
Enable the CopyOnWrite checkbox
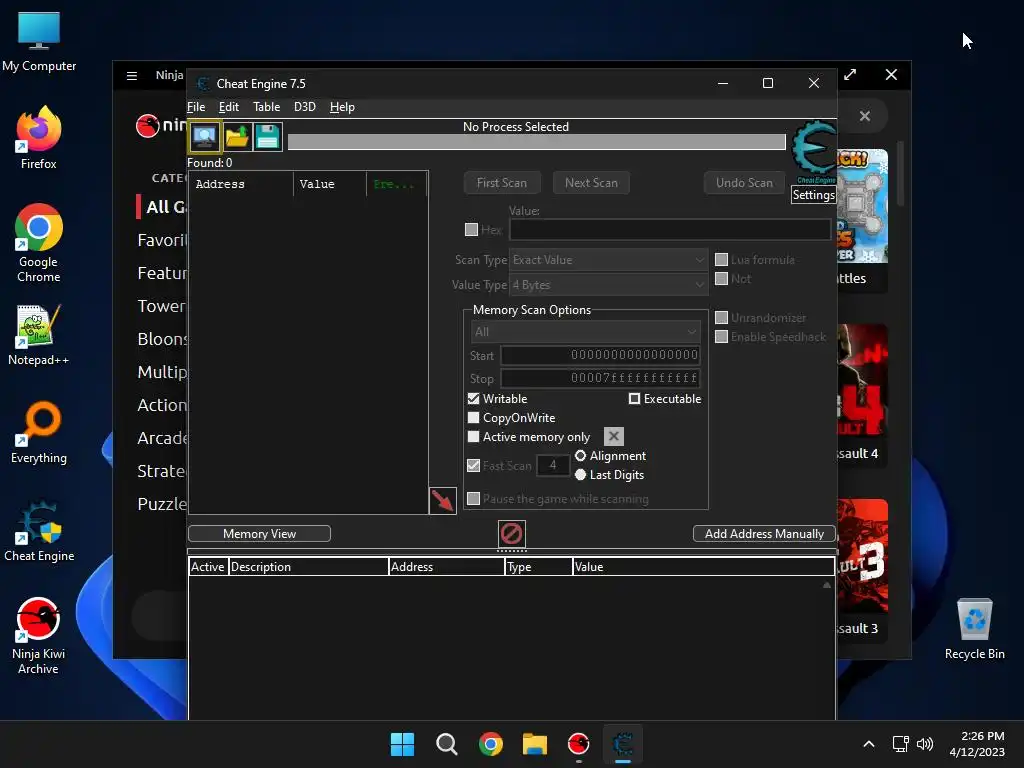point(473,417)
